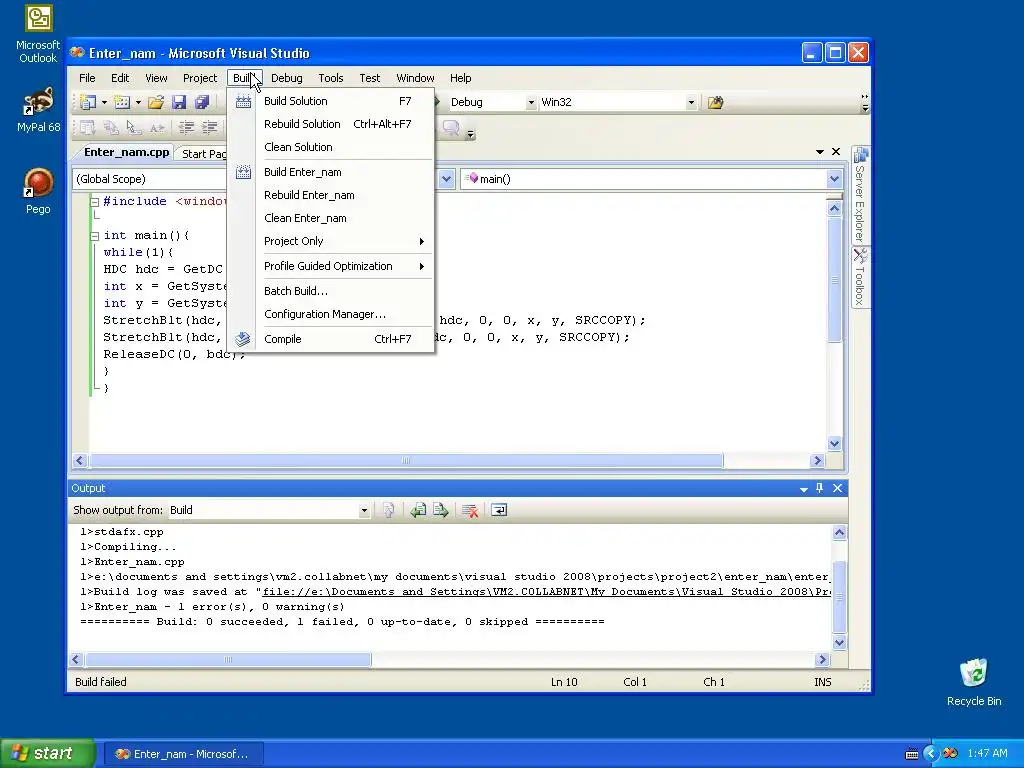Clear all Output panel text
This screenshot has height=768, width=1024.
[470, 510]
